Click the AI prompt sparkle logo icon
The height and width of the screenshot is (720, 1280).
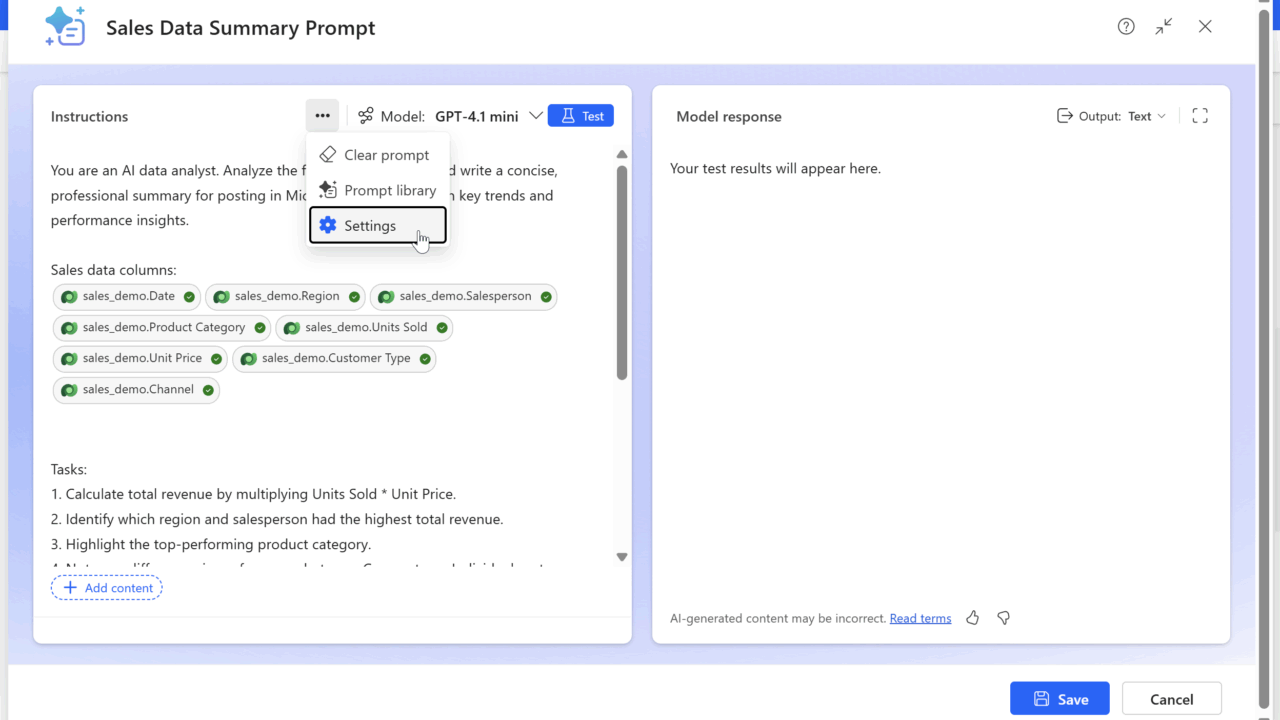(x=65, y=26)
